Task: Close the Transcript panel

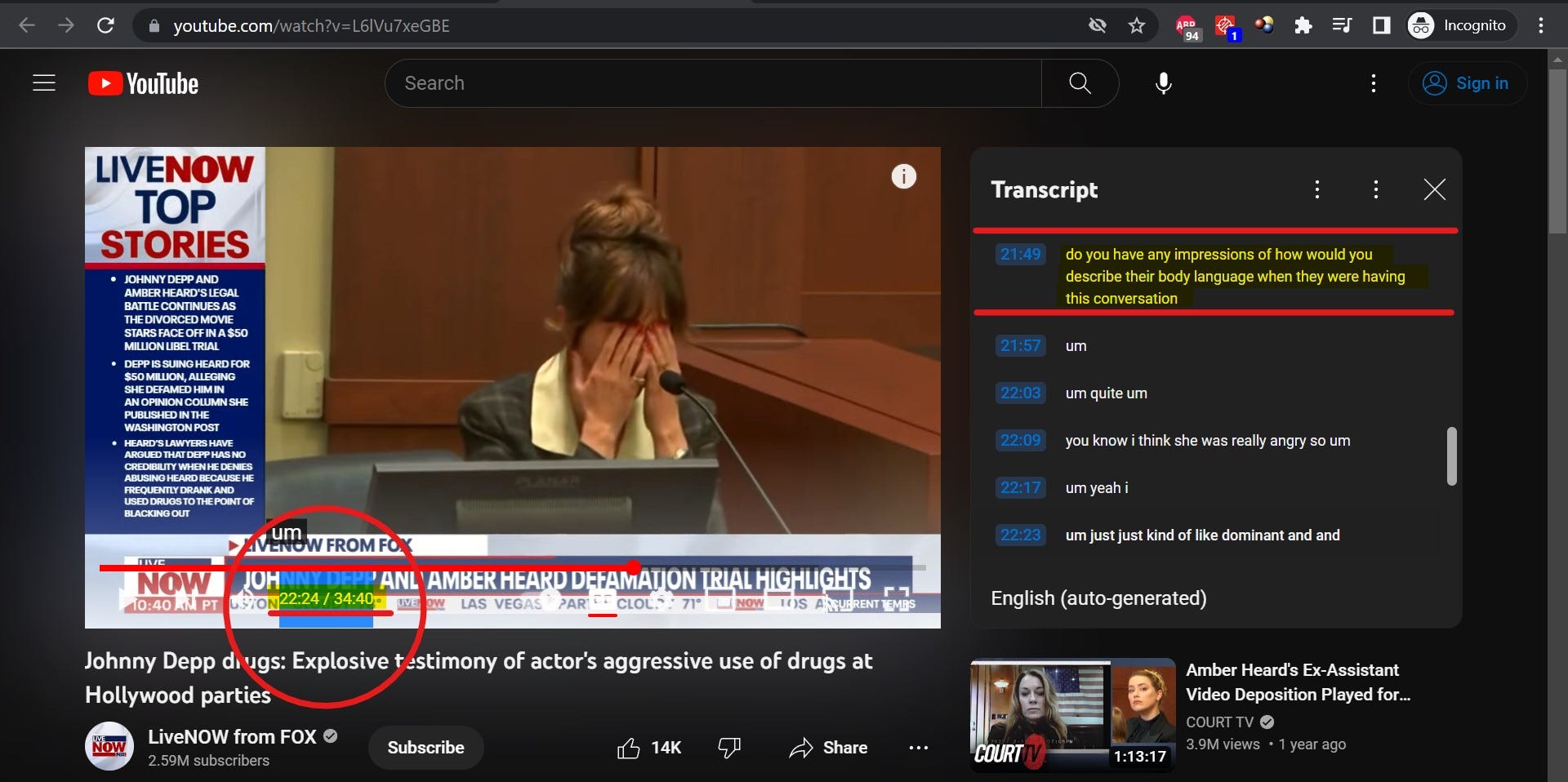Action: (1434, 189)
